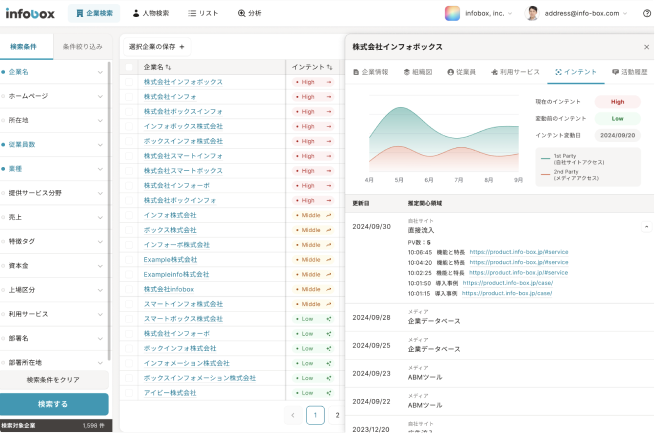
Task: Click 検索条件をクリア to reset filters
Action: 54,380
